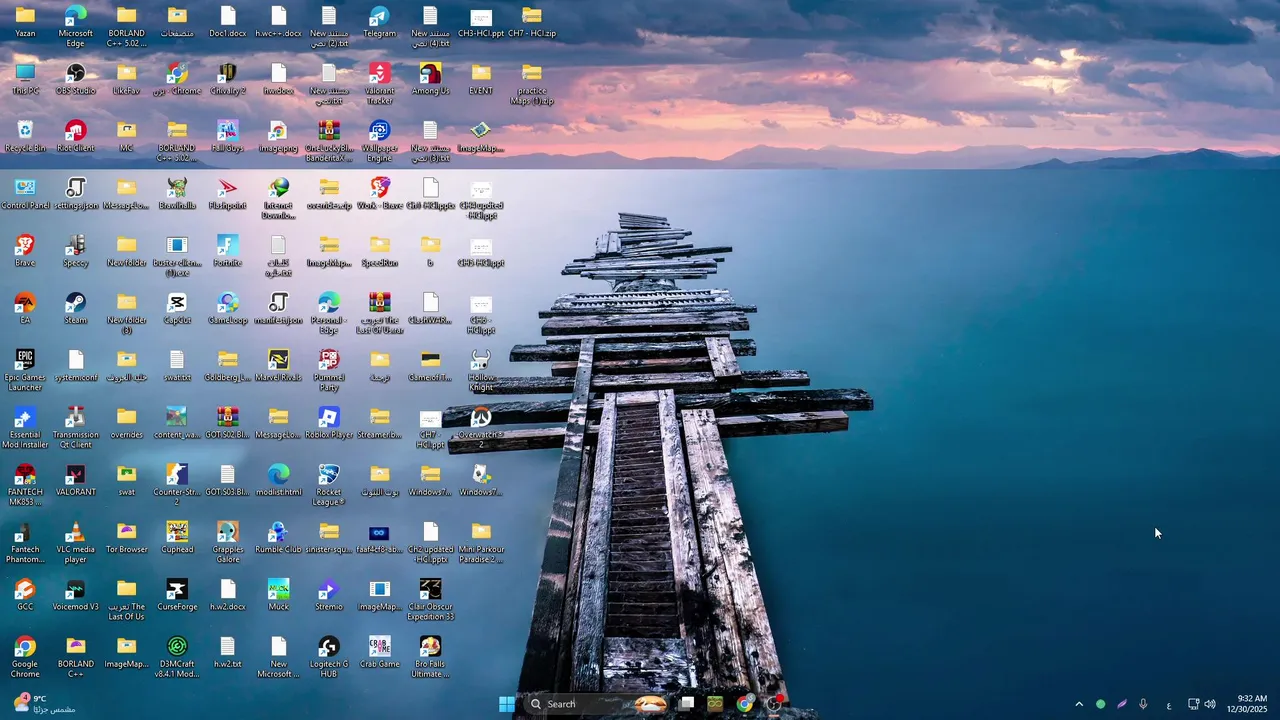
Task: Select the Among Us game icon
Action: [430, 79]
